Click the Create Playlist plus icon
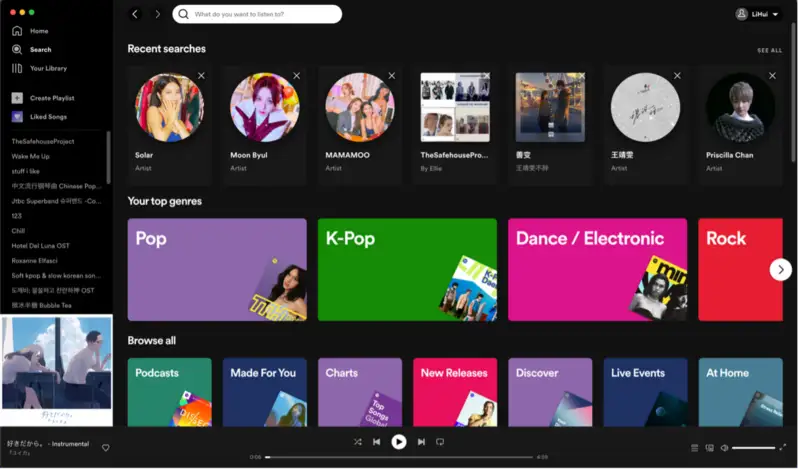 [x=17, y=98]
